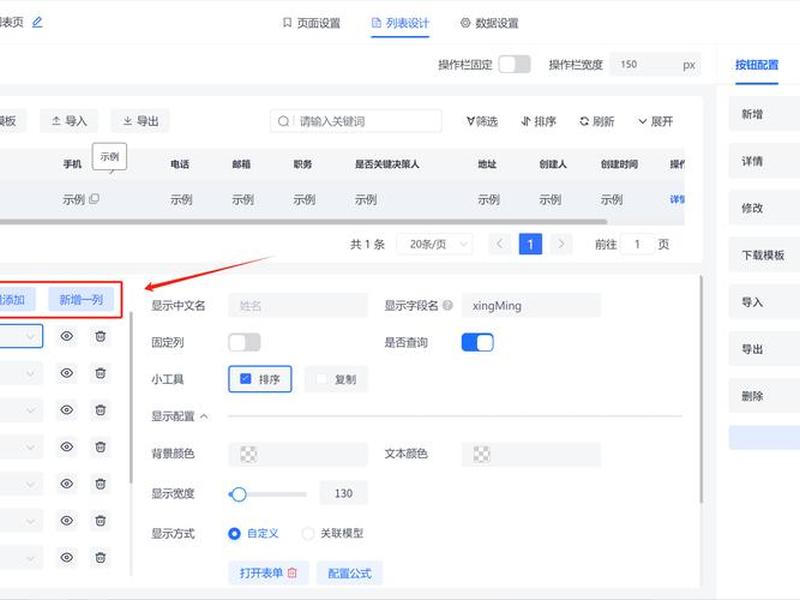Click the background color (背景颜色) swatch

coord(248,454)
